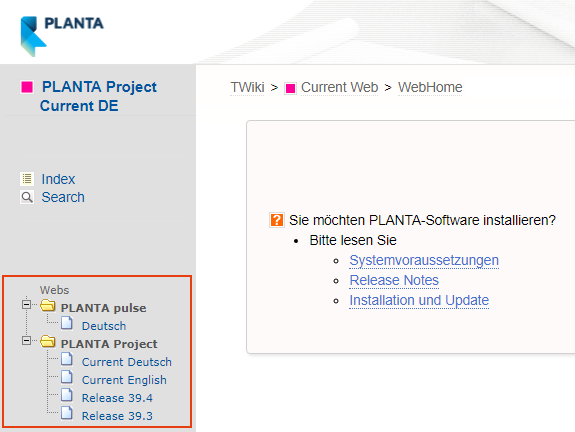Click the Search magnifier icon
Screen dimensions: 575x432
coord(27,197)
